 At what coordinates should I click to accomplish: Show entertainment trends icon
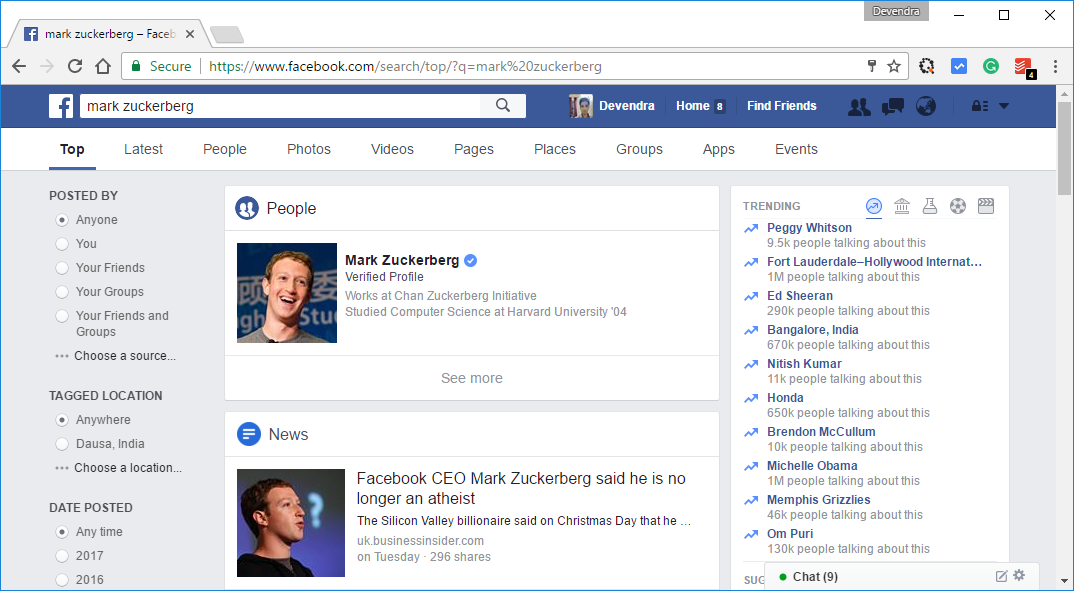tap(986, 206)
